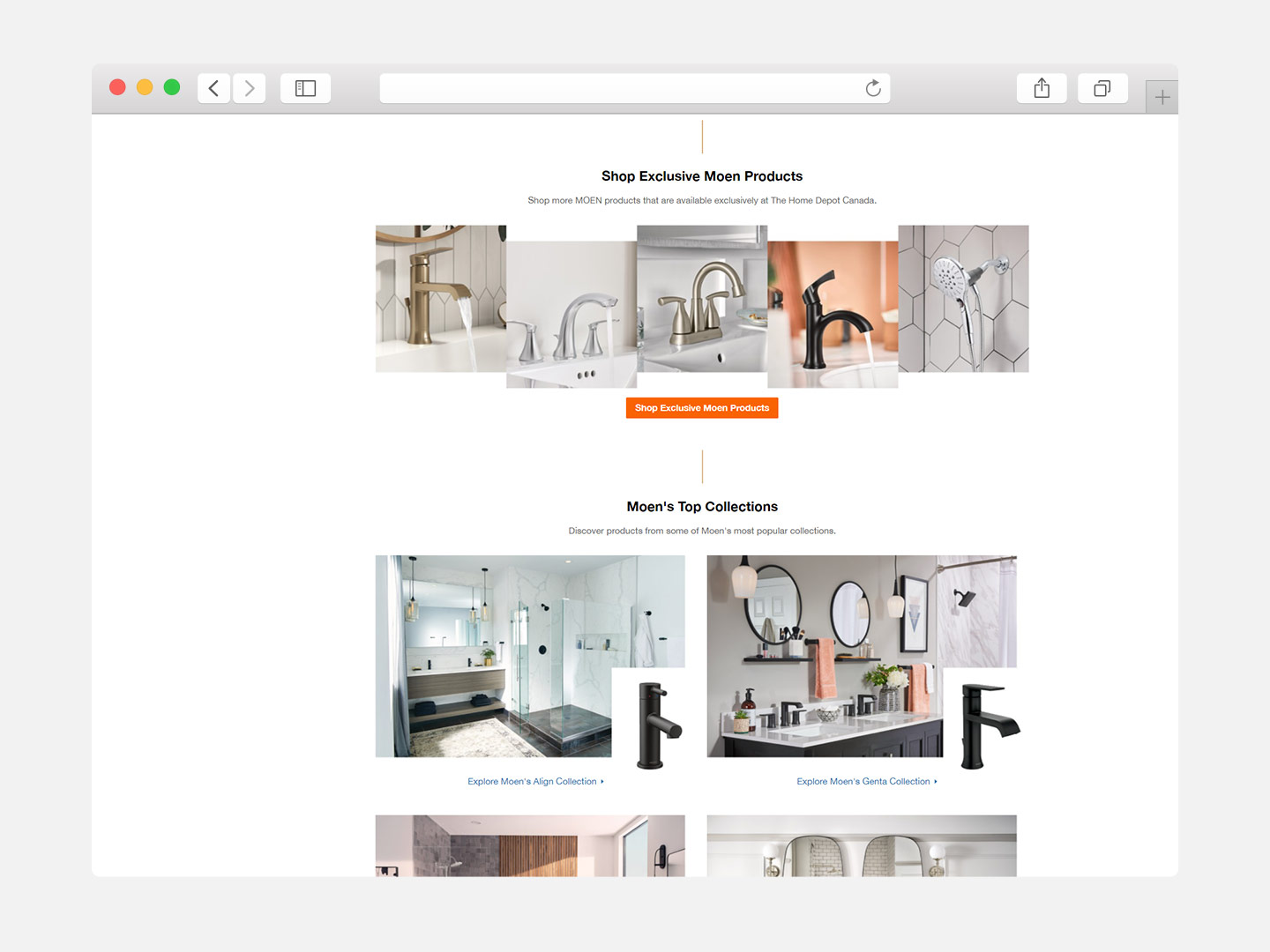Reload the current page
Image resolution: width=1270 pixels, height=952 pixels.
(872, 88)
